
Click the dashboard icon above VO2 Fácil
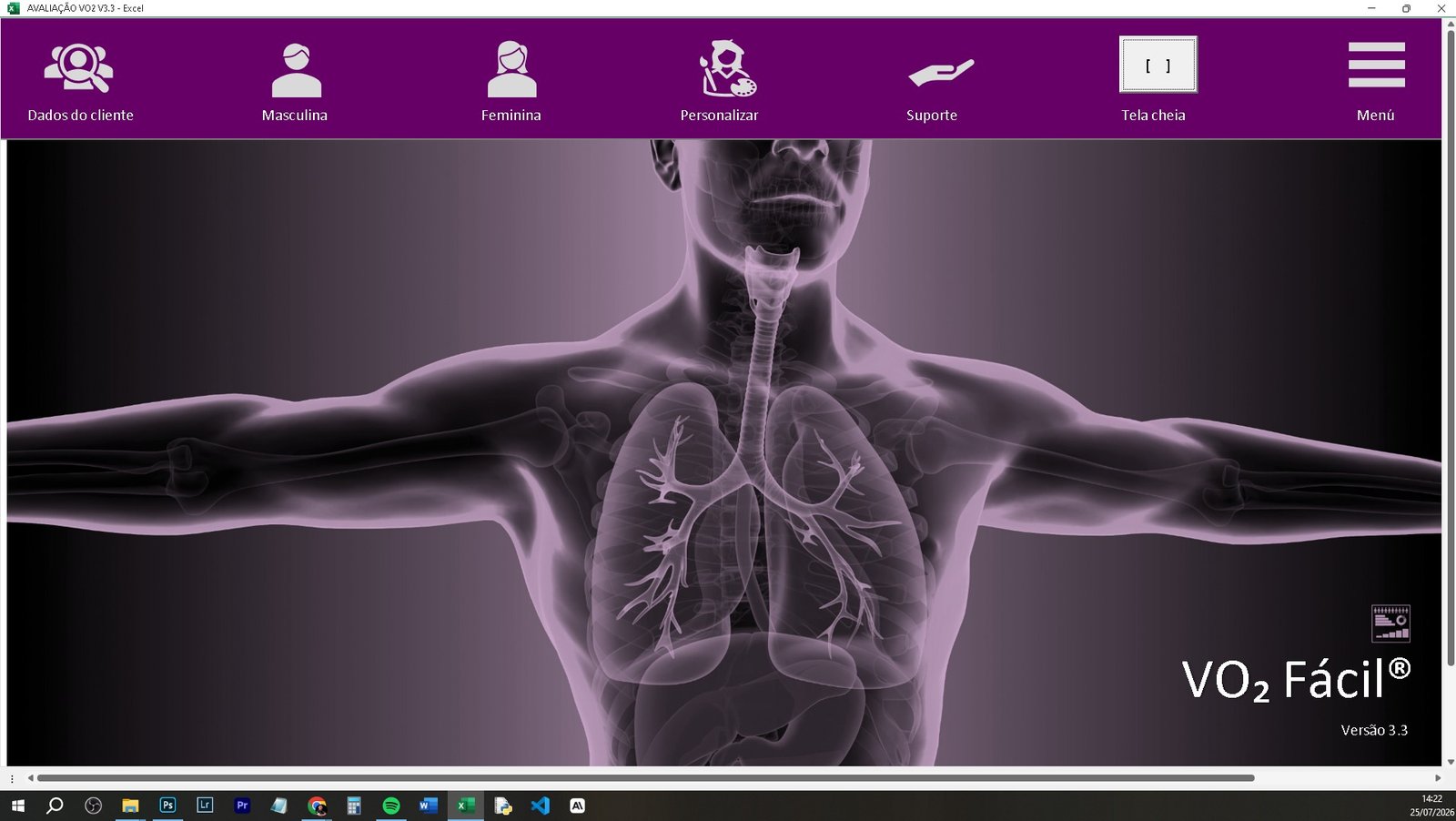coord(1390,623)
